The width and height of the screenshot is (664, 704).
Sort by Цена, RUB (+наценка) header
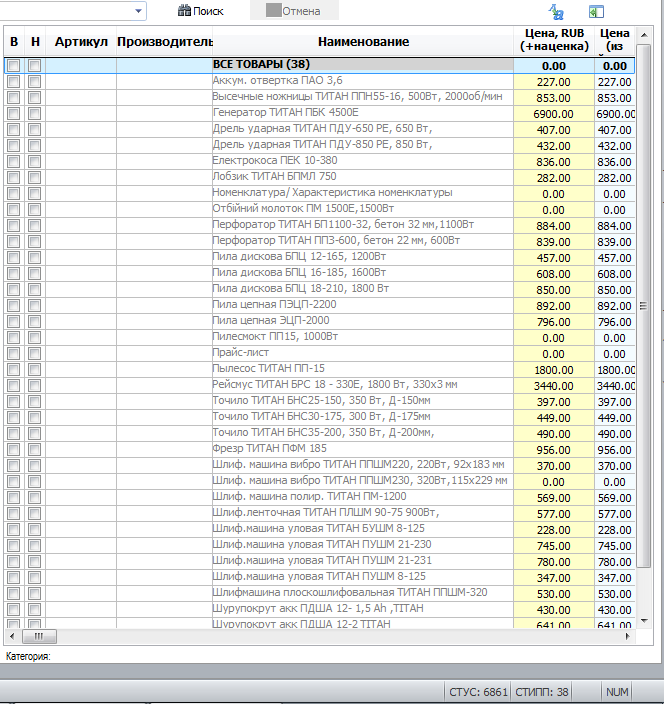[554, 40]
